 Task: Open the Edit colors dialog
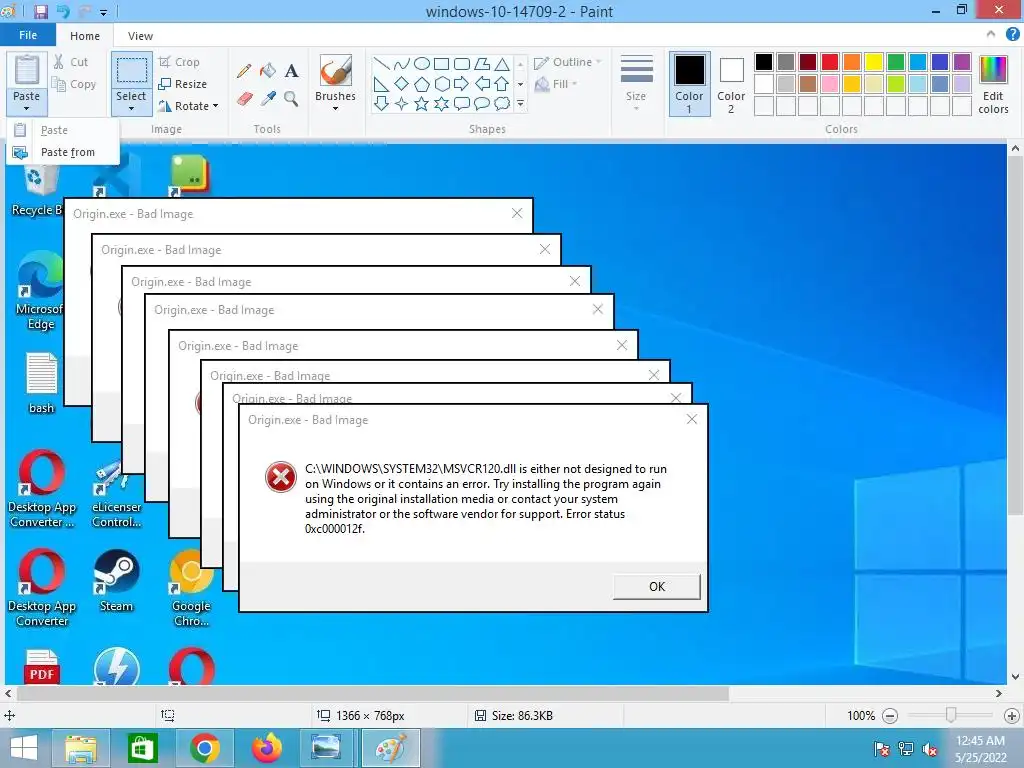tap(993, 85)
